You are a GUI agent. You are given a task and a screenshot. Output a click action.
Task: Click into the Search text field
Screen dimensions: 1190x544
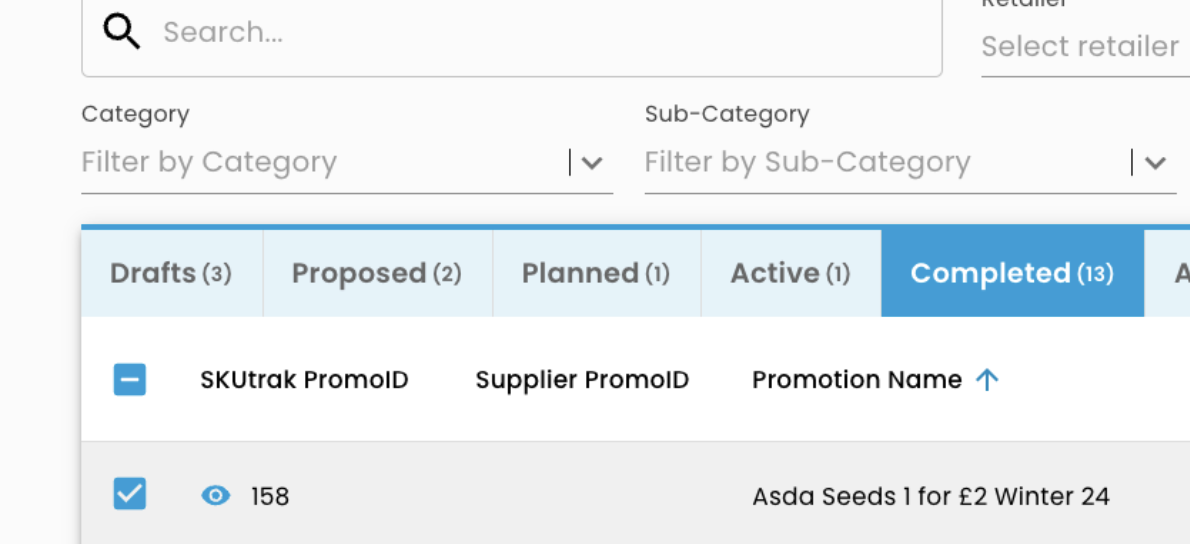coord(540,33)
